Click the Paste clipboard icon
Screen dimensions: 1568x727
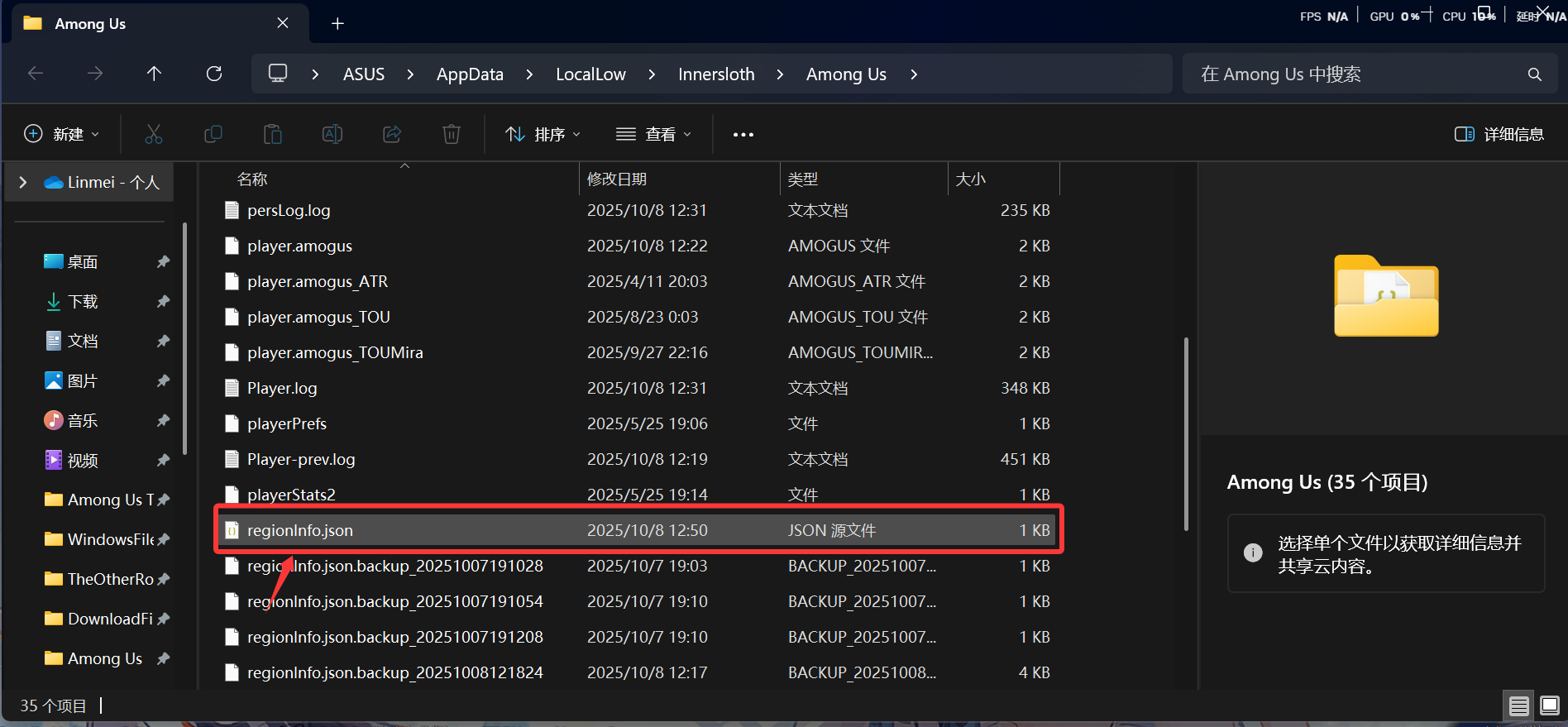point(273,134)
